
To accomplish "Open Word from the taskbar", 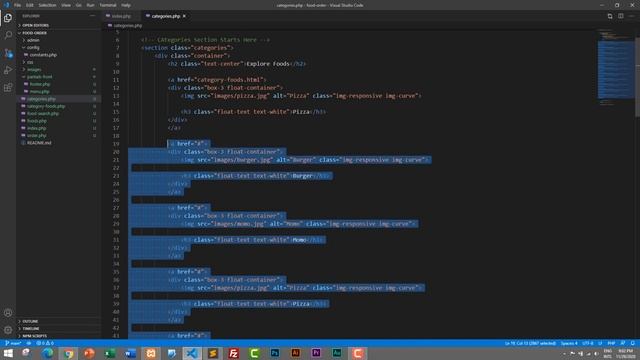I will tap(130, 353).
